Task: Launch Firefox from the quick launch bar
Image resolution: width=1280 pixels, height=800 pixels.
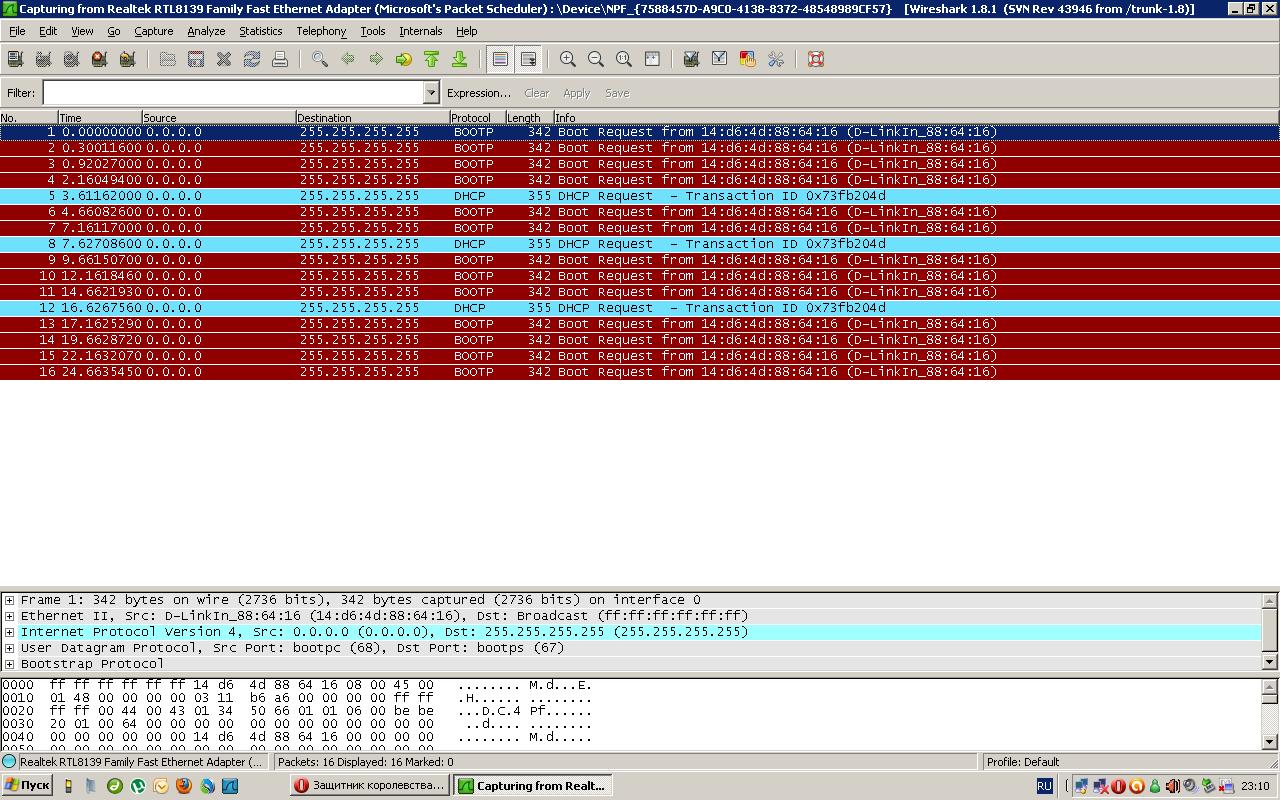Action: (184, 786)
